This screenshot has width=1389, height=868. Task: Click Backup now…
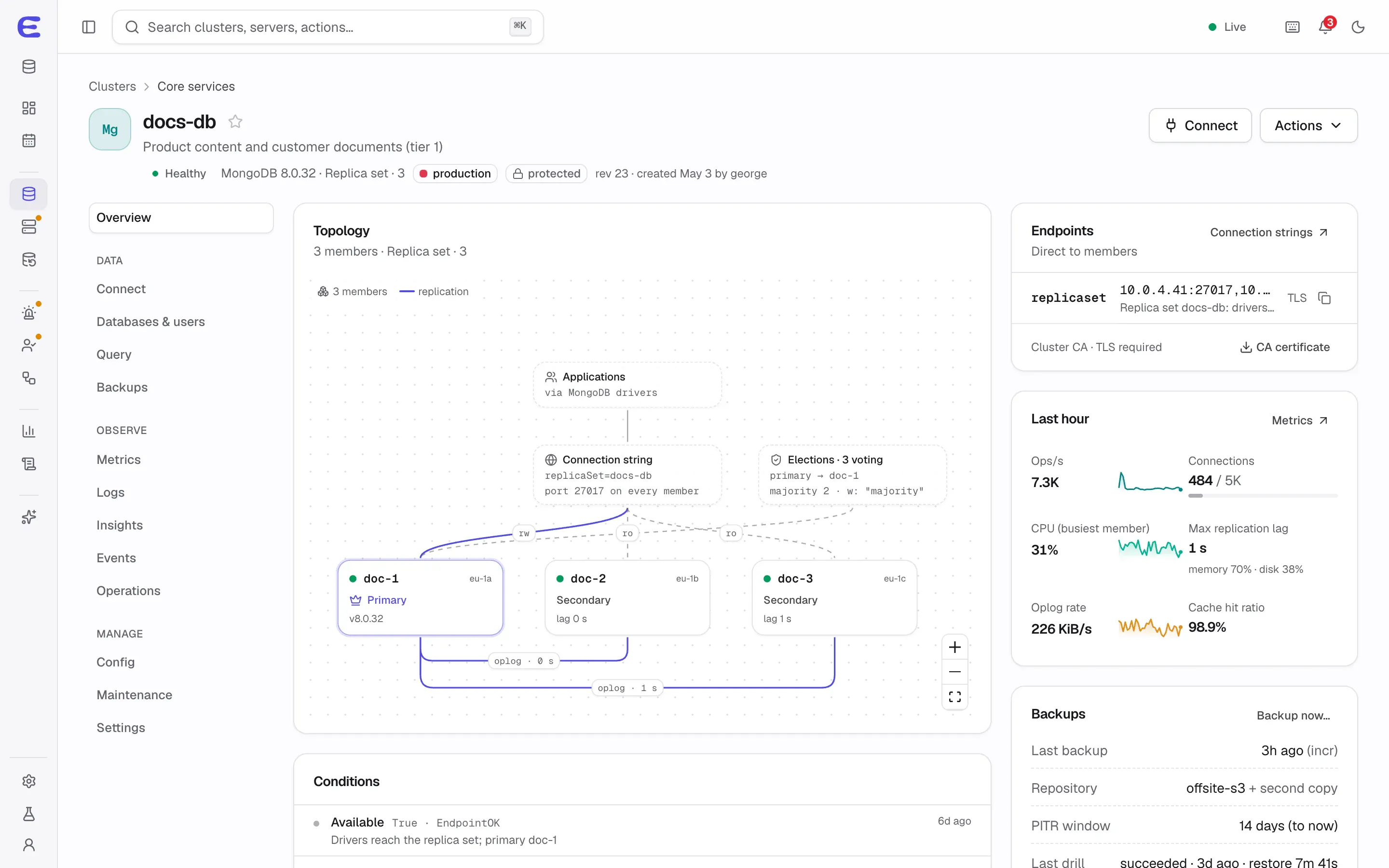tap(1293, 715)
